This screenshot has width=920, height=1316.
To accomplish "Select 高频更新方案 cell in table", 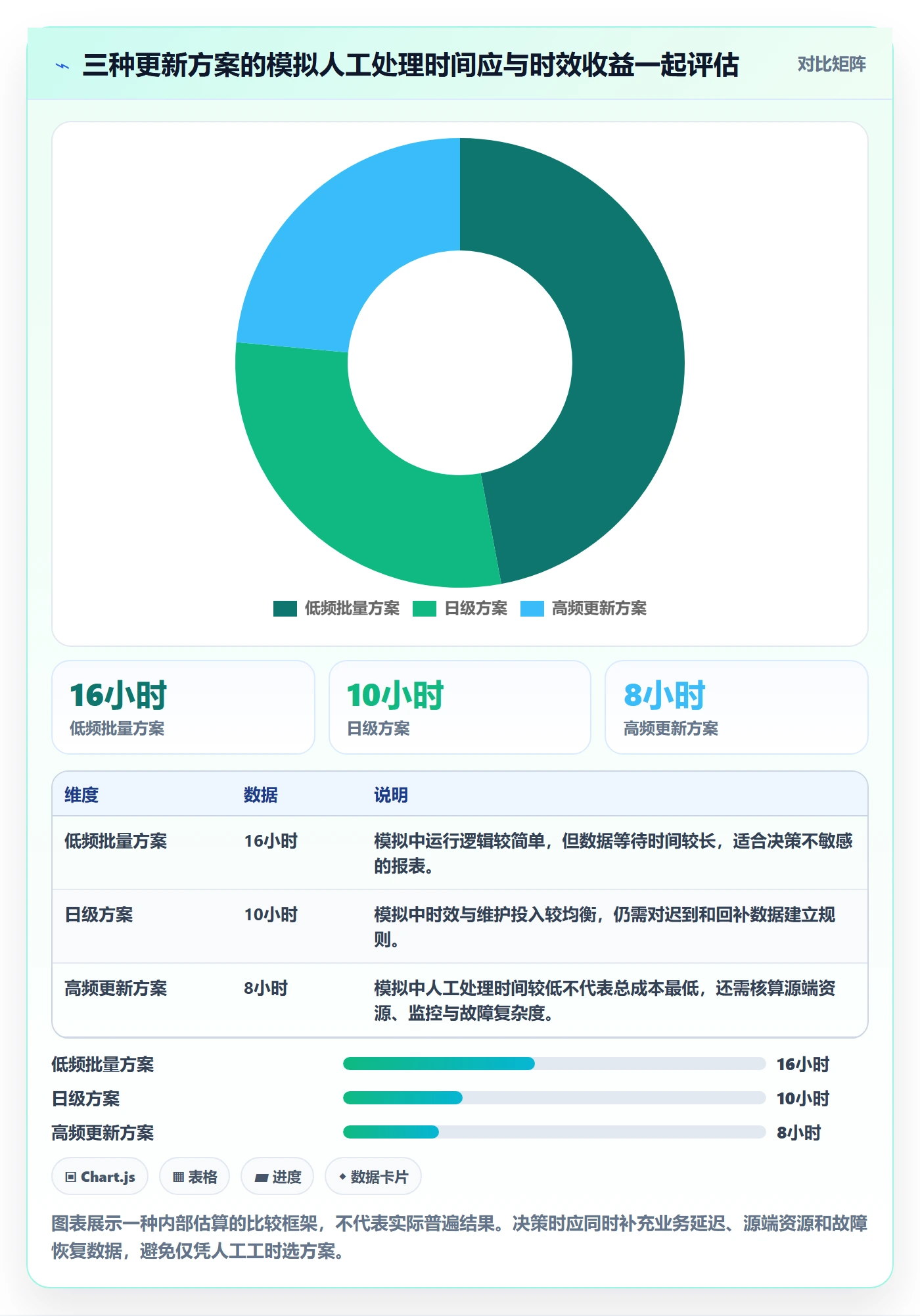I will [116, 988].
